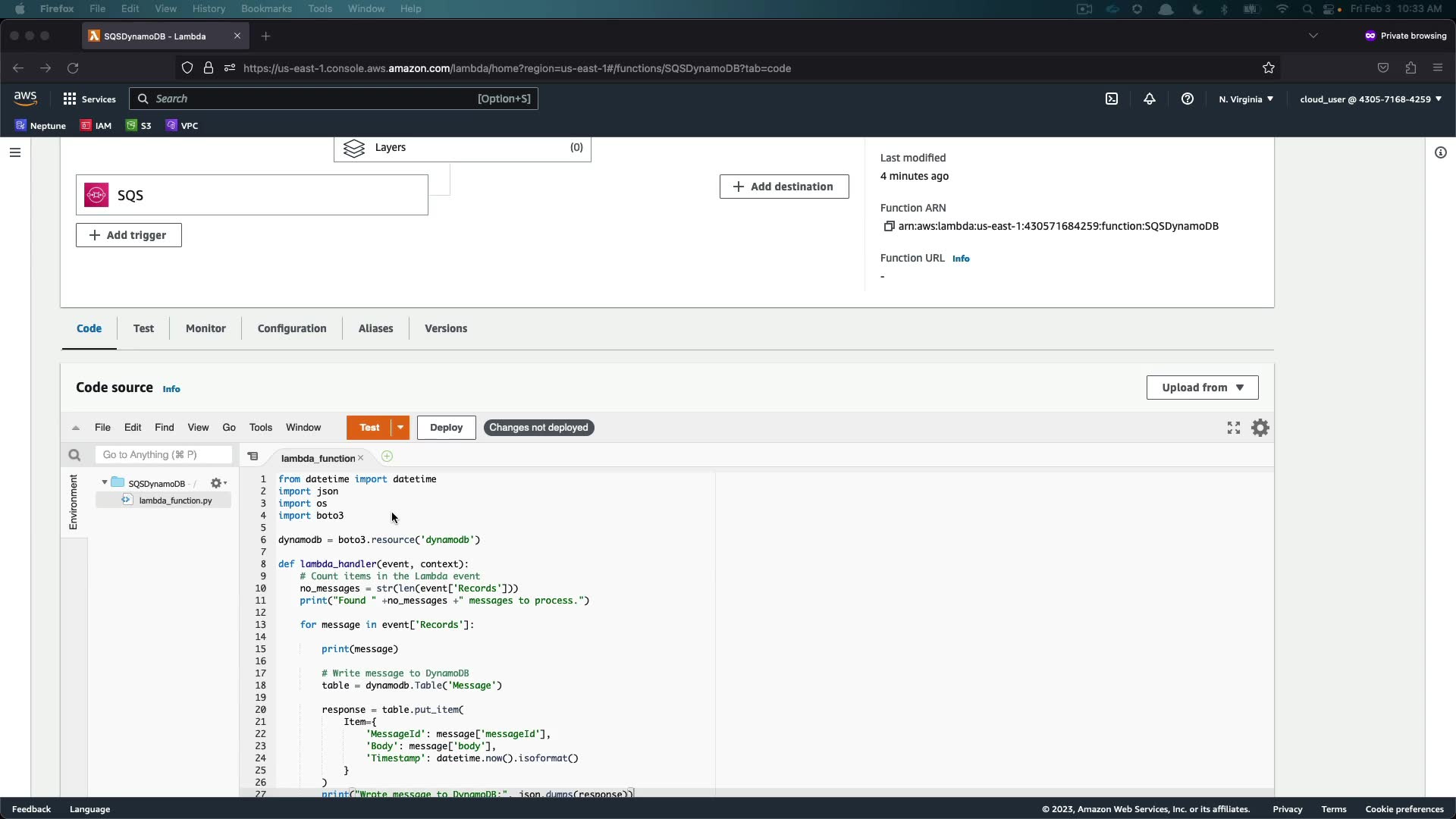The height and width of the screenshot is (819, 1456).
Task: Click the AWS support help icon
Action: click(1188, 99)
